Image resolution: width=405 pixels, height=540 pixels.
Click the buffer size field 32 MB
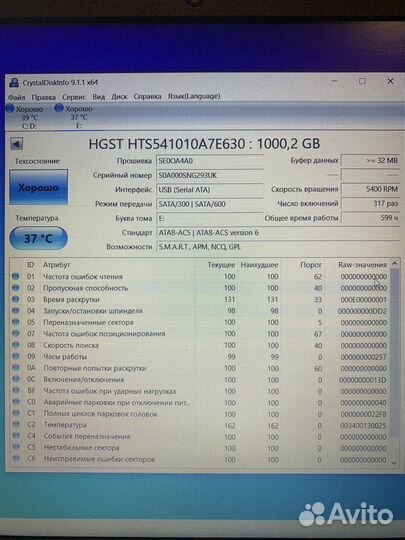[x=370, y=160]
